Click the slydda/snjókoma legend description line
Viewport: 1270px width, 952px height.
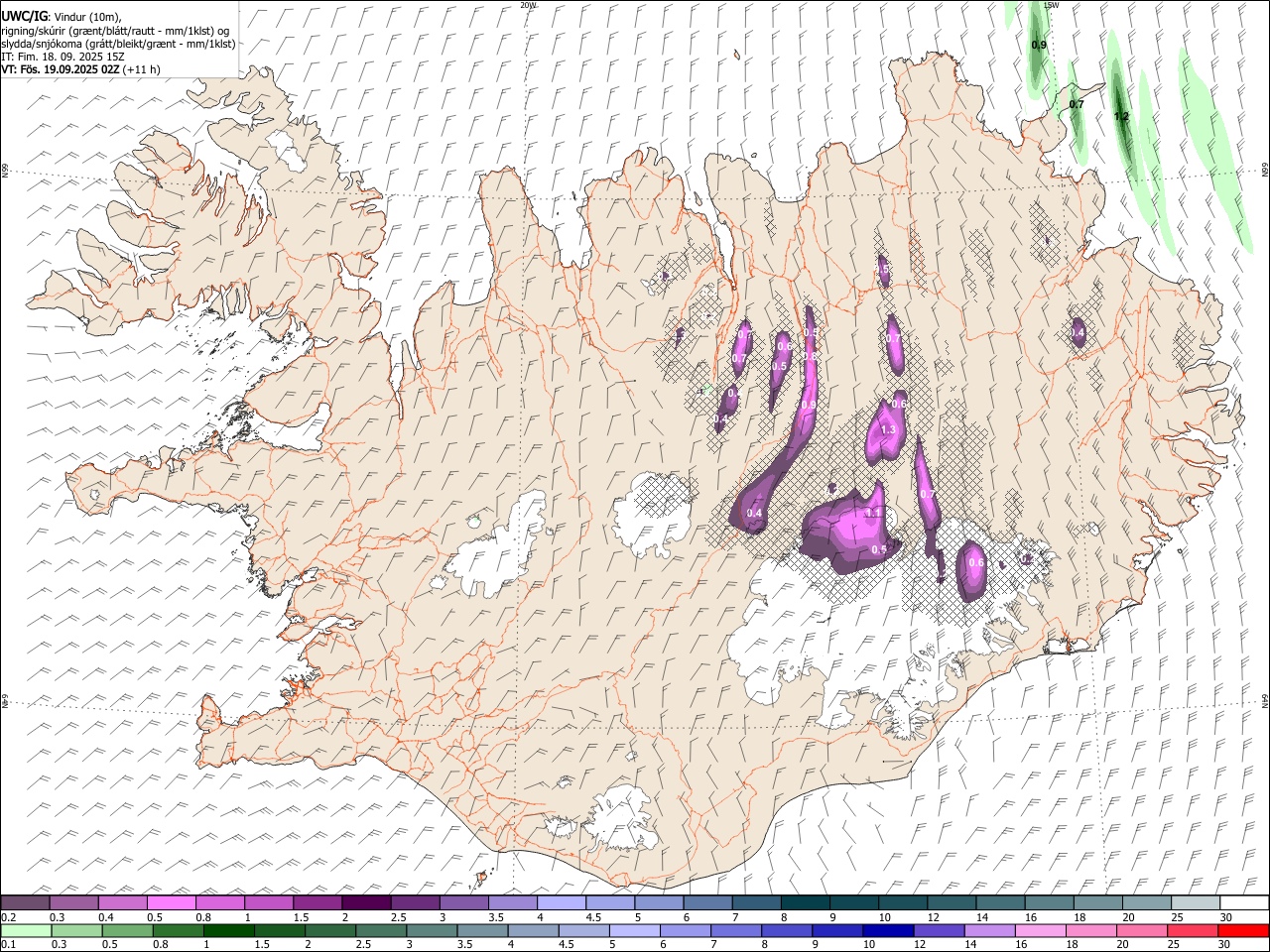click(118, 44)
